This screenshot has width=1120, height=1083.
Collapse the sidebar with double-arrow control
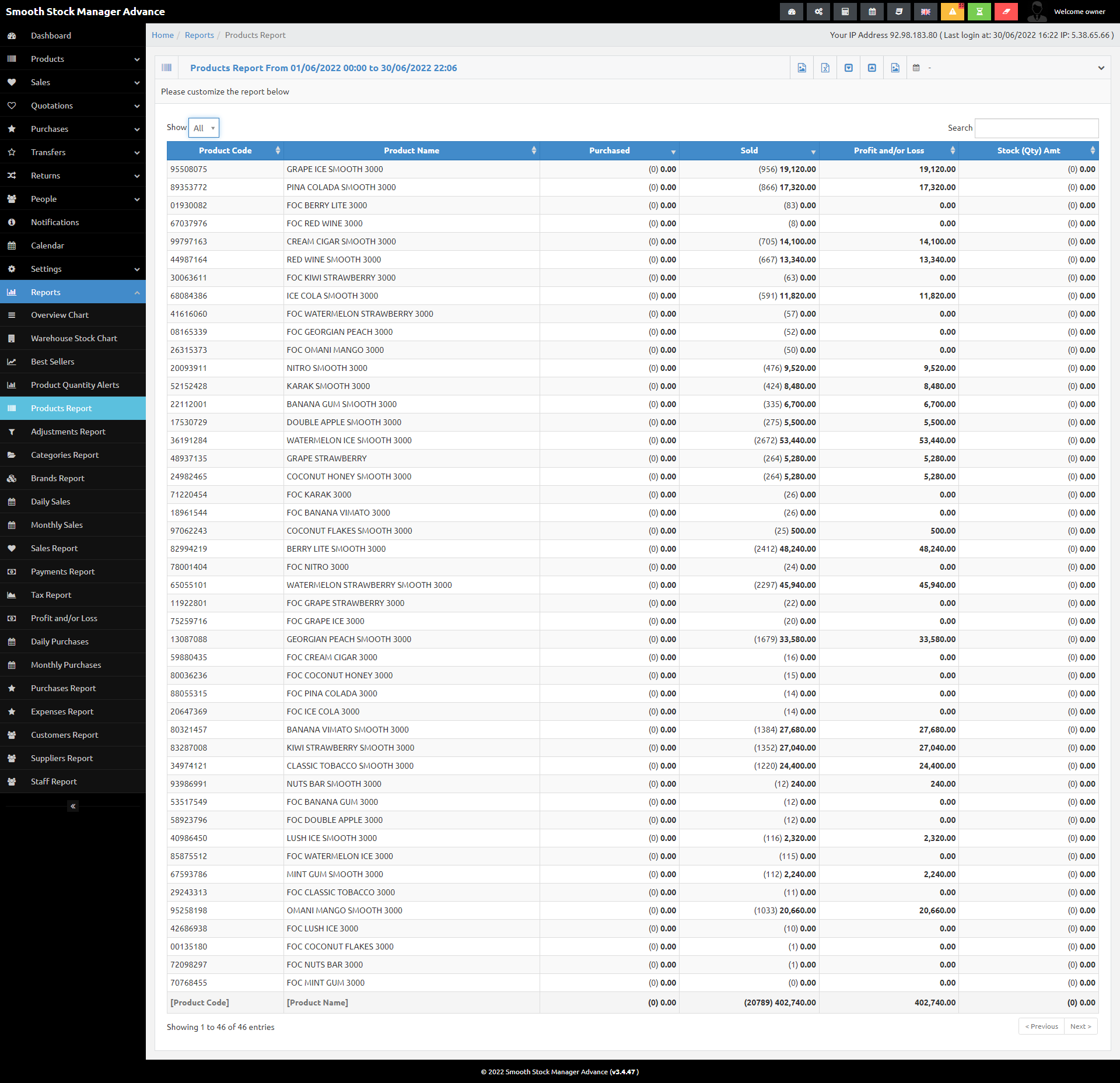73,806
